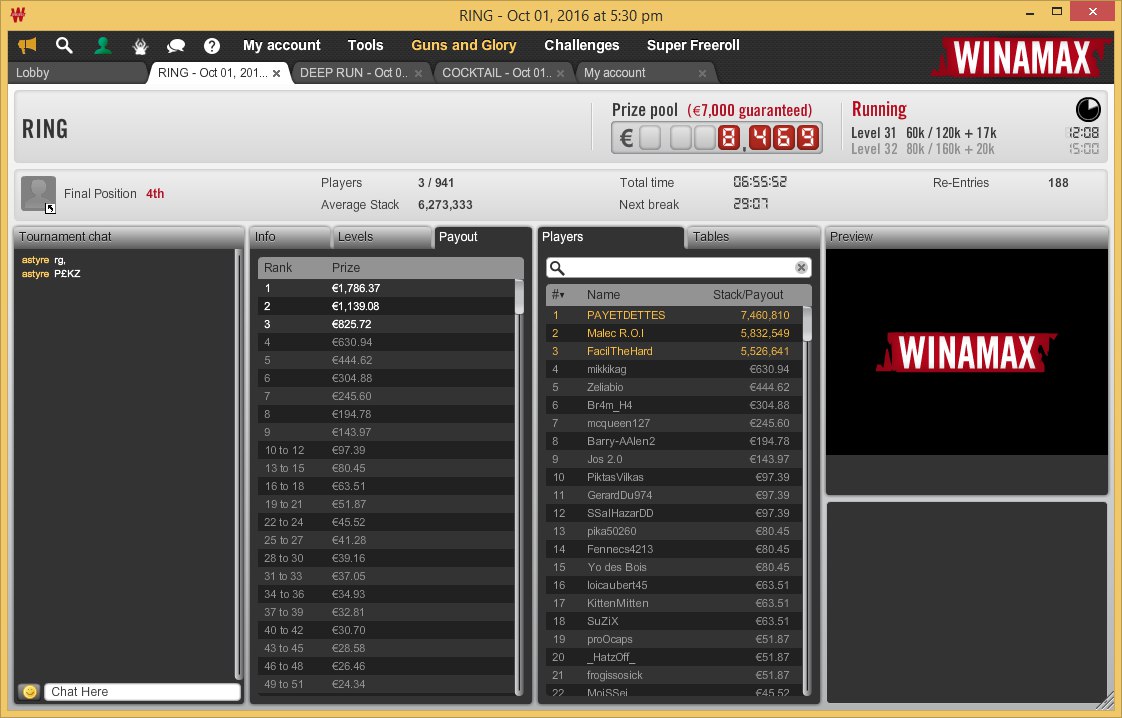Click the 10 to 12 payout row
This screenshot has width=1122, height=718.
tap(386, 450)
